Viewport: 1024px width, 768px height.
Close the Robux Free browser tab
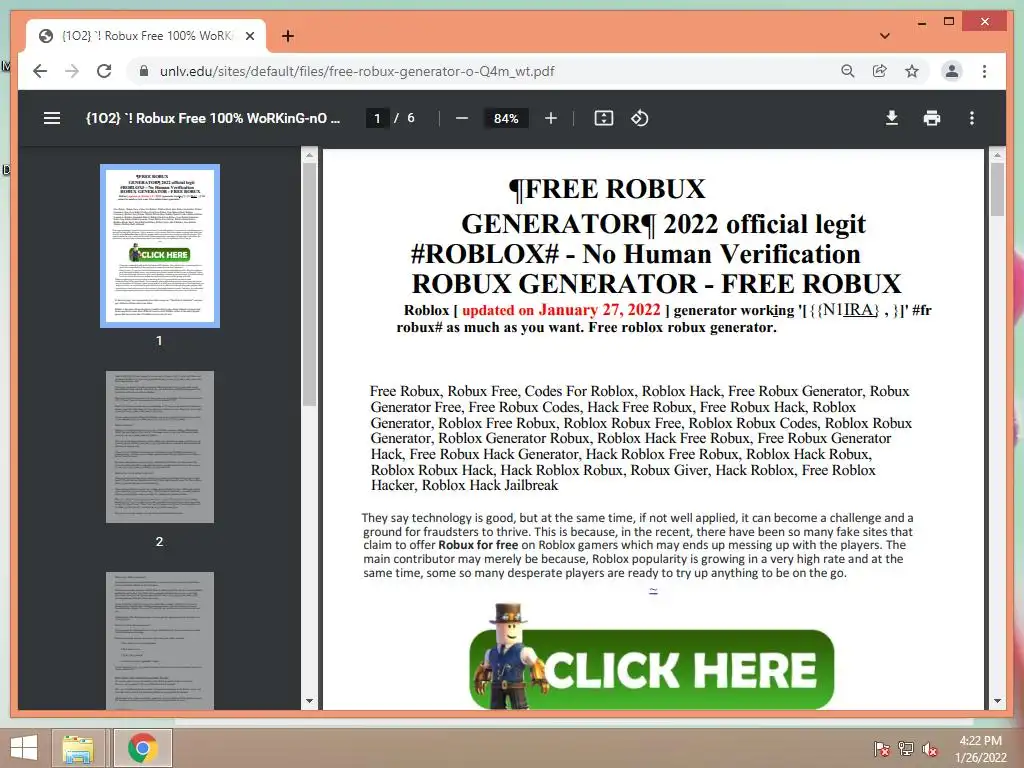point(249,36)
